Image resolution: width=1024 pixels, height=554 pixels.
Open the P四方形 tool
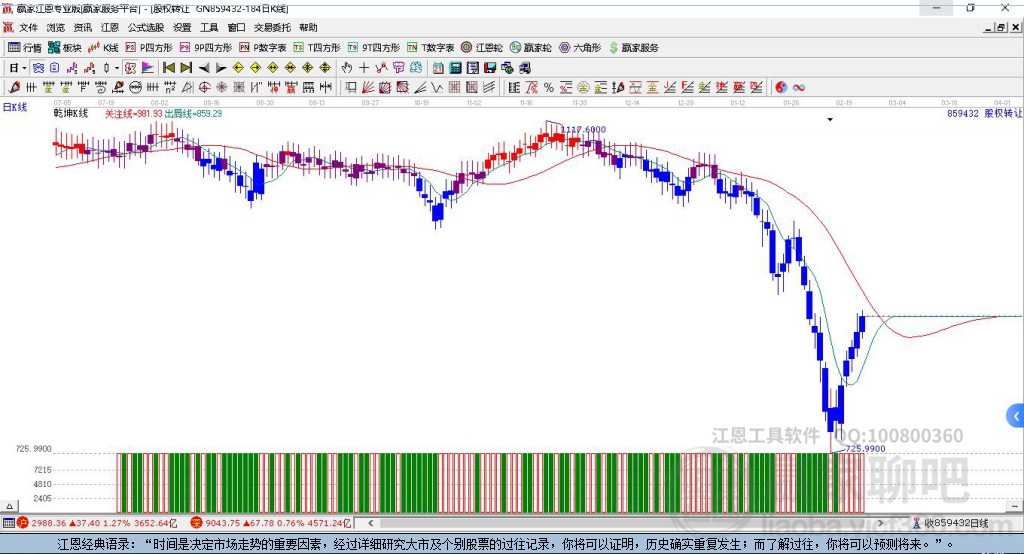point(149,48)
